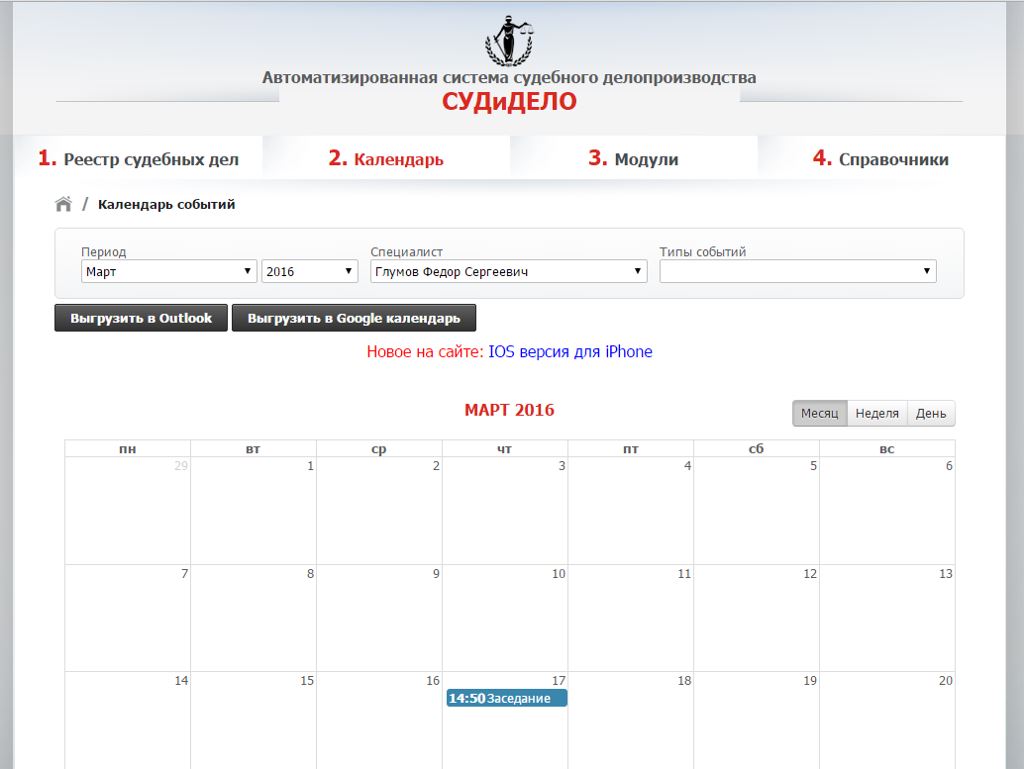Open the month dropdown showing Март
The width and height of the screenshot is (1024, 769).
tap(169, 271)
